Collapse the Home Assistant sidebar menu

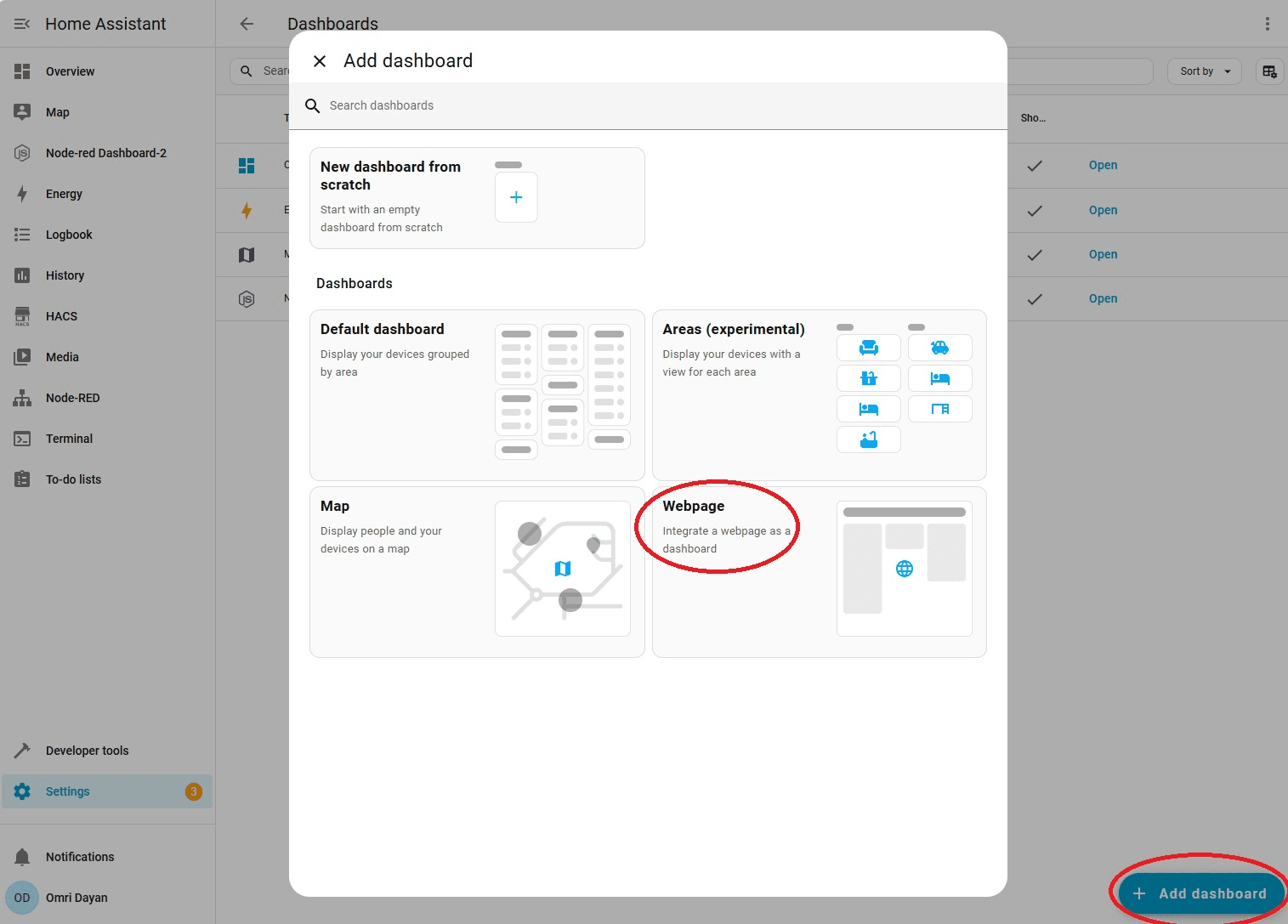22,24
